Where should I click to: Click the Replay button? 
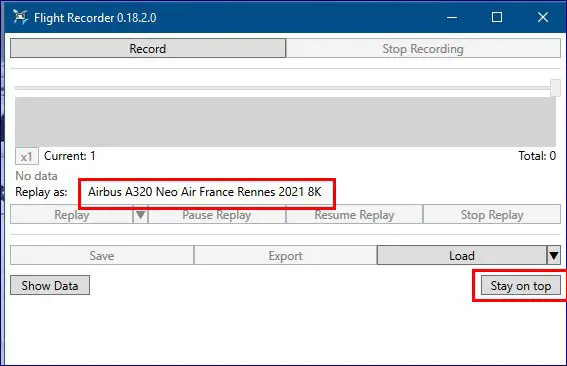72,215
